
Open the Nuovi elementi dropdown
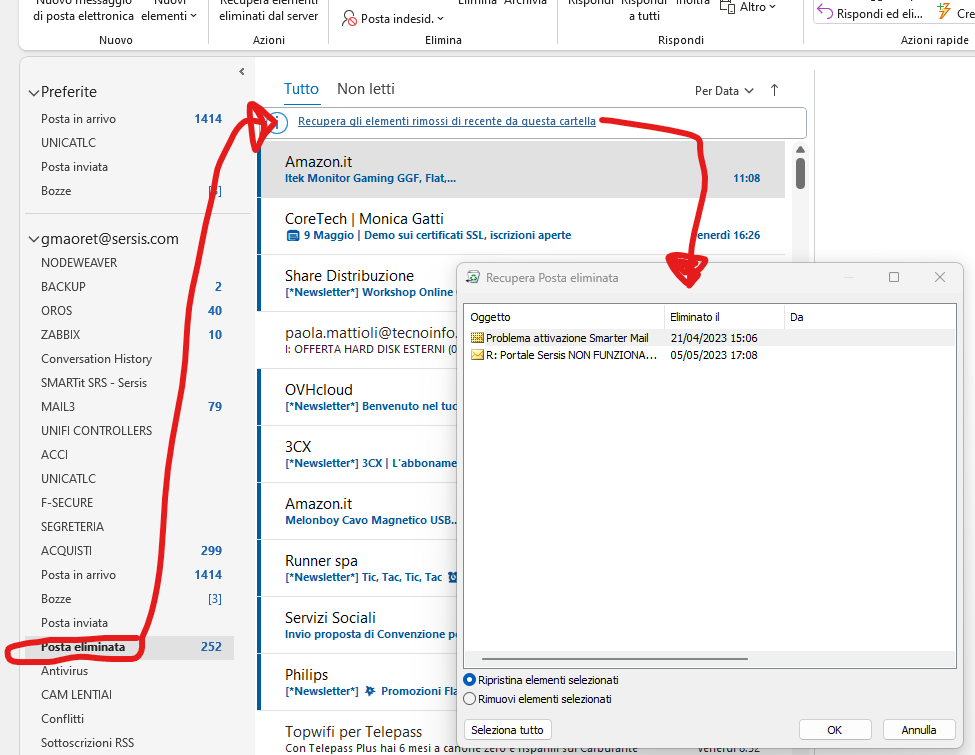click(169, 16)
